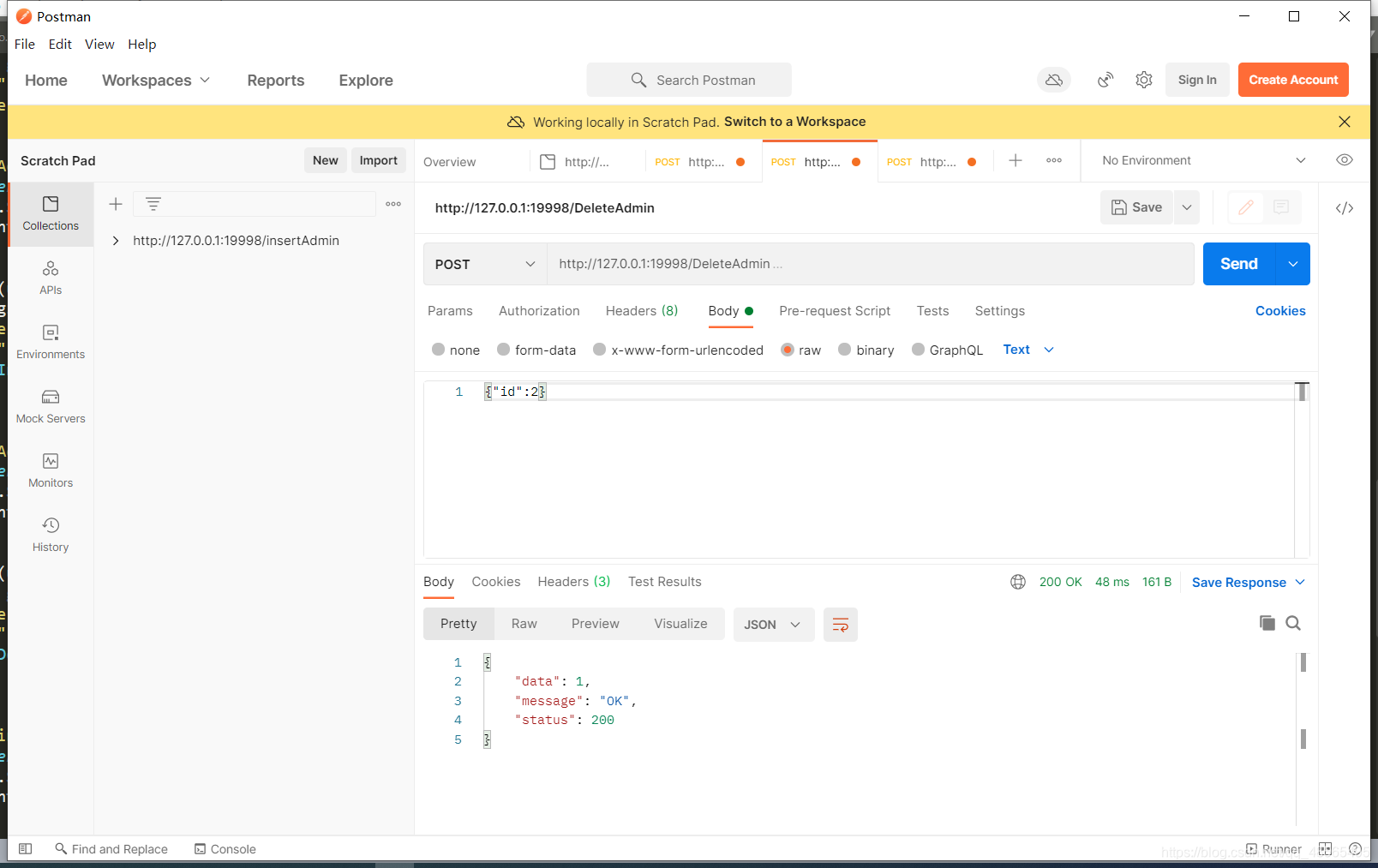Click the Search Postman field

coord(689,80)
